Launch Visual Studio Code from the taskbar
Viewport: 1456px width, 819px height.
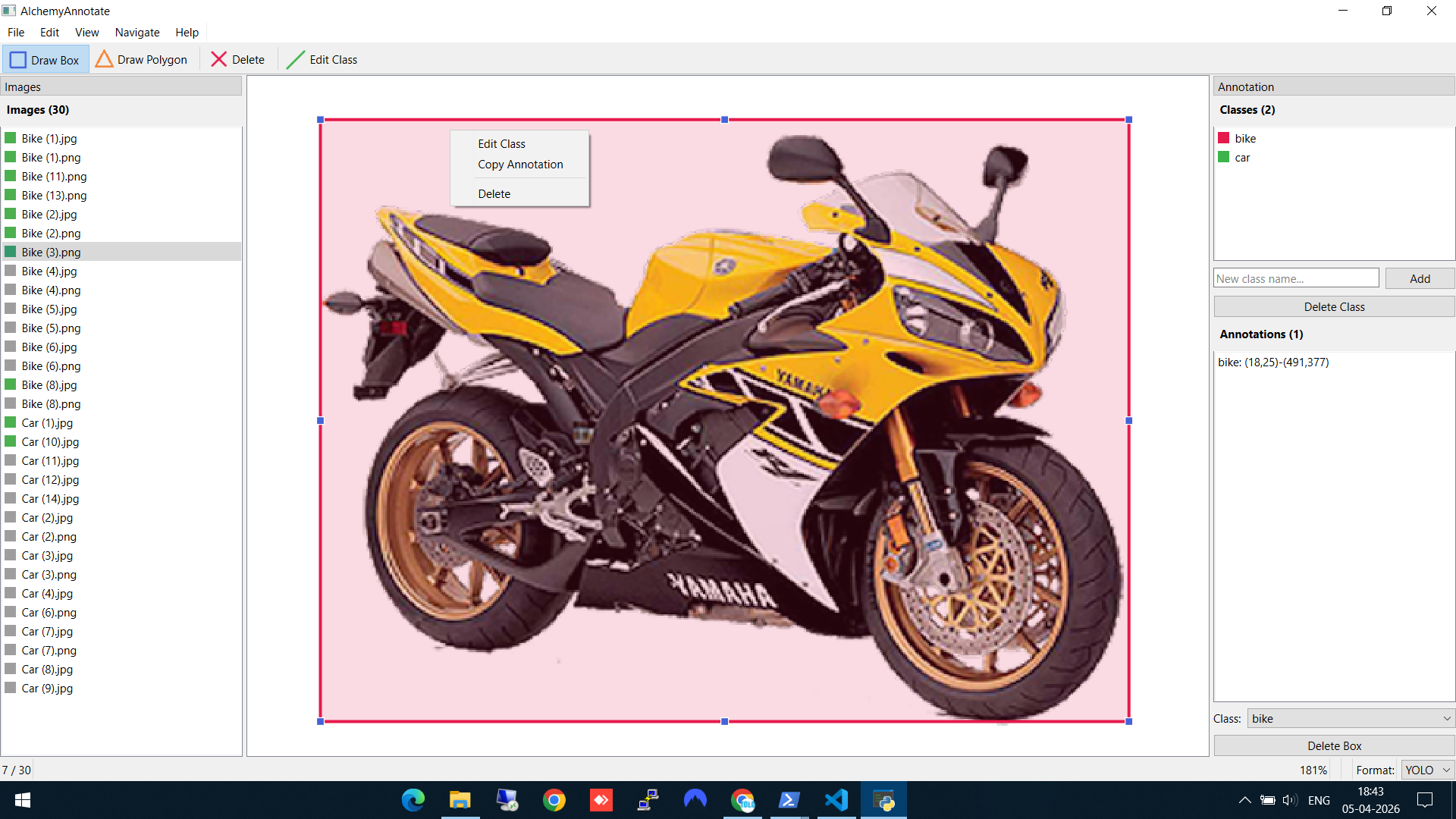click(x=836, y=799)
